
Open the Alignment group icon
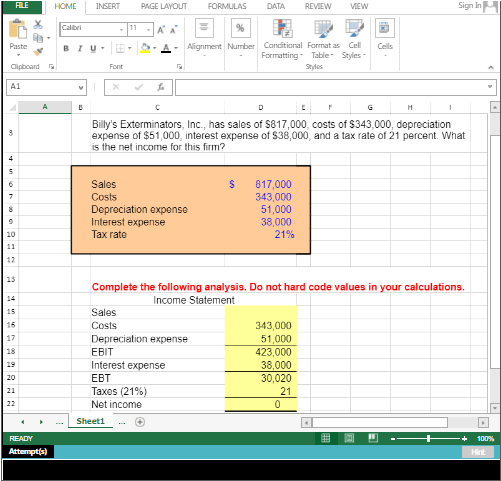204,28
